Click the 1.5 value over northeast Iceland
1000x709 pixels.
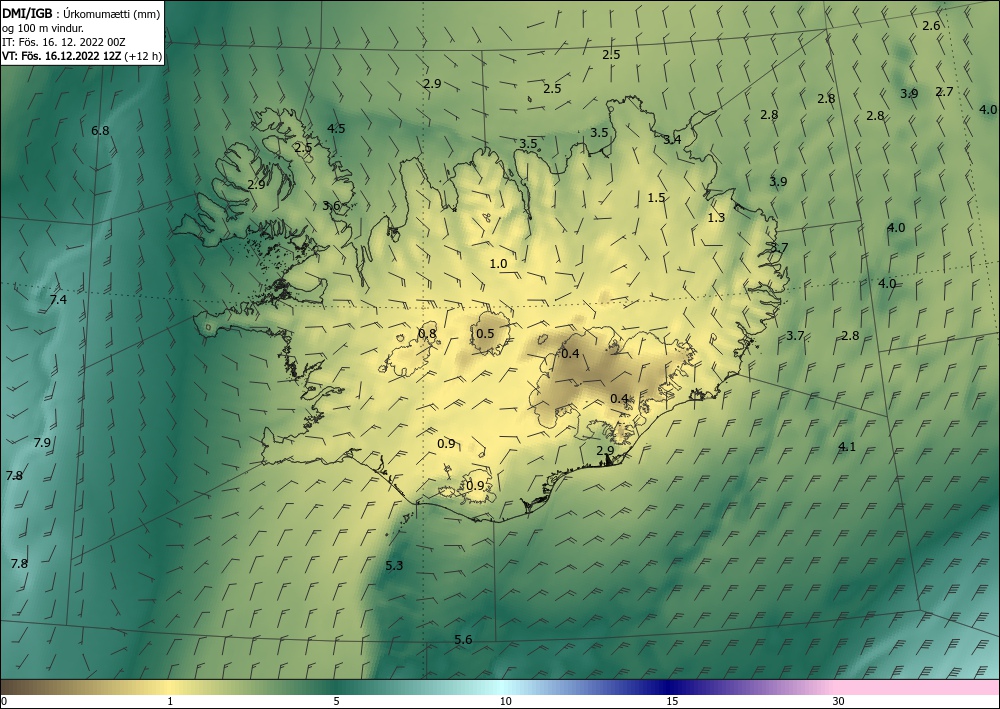coord(656,198)
